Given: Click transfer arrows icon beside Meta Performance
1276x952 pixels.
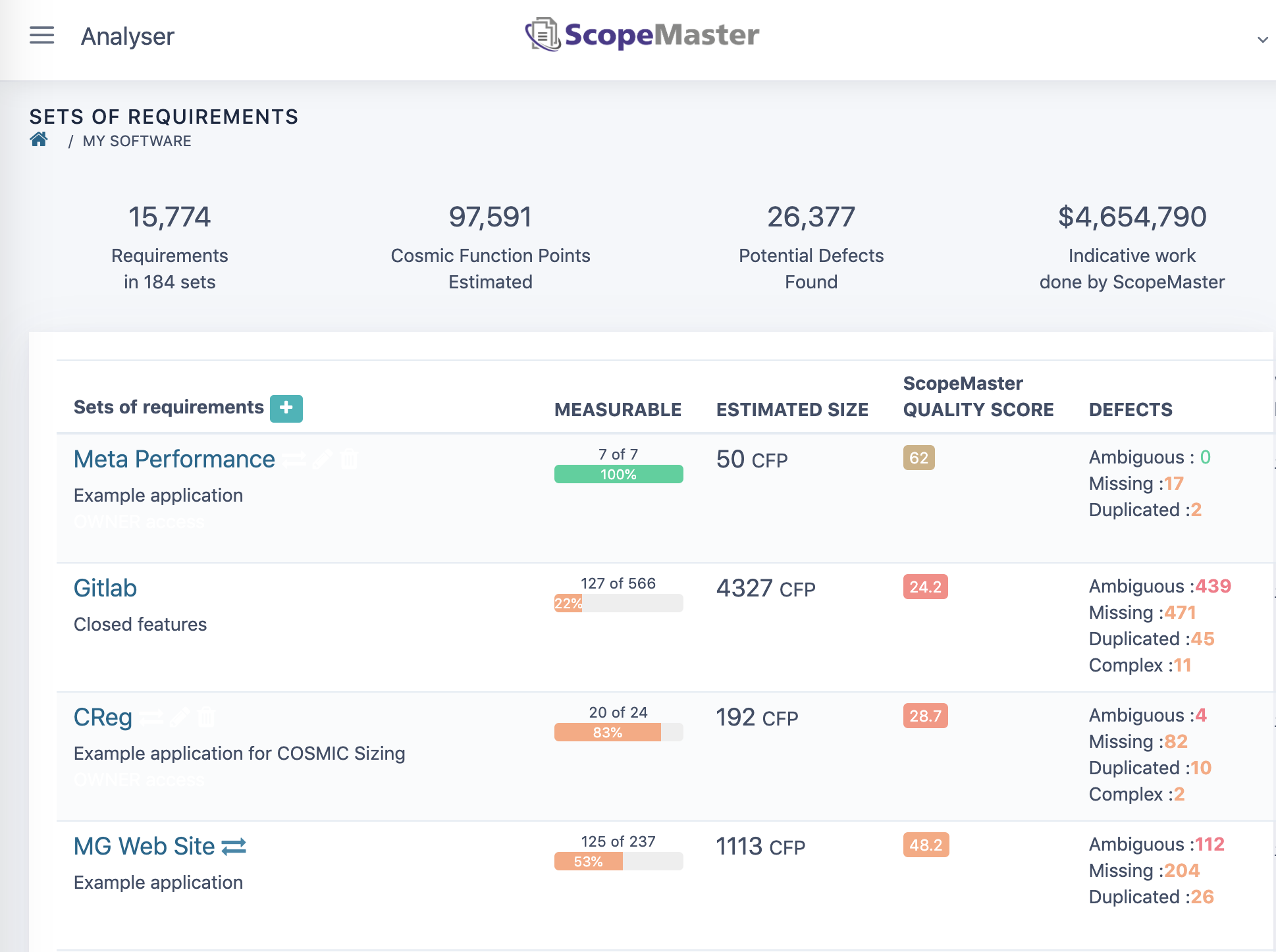Looking at the screenshot, I should (x=294, y=460).
